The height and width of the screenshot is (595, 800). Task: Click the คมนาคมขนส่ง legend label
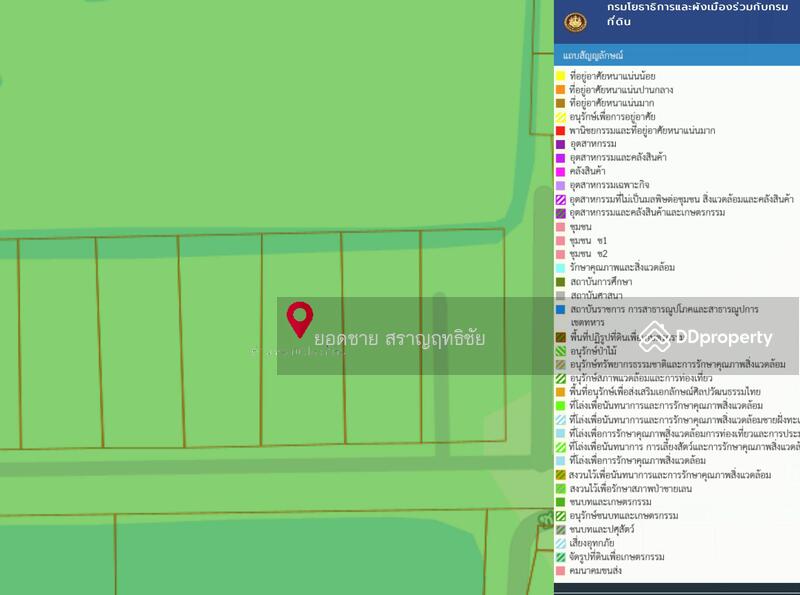click(x=595, y=571)
